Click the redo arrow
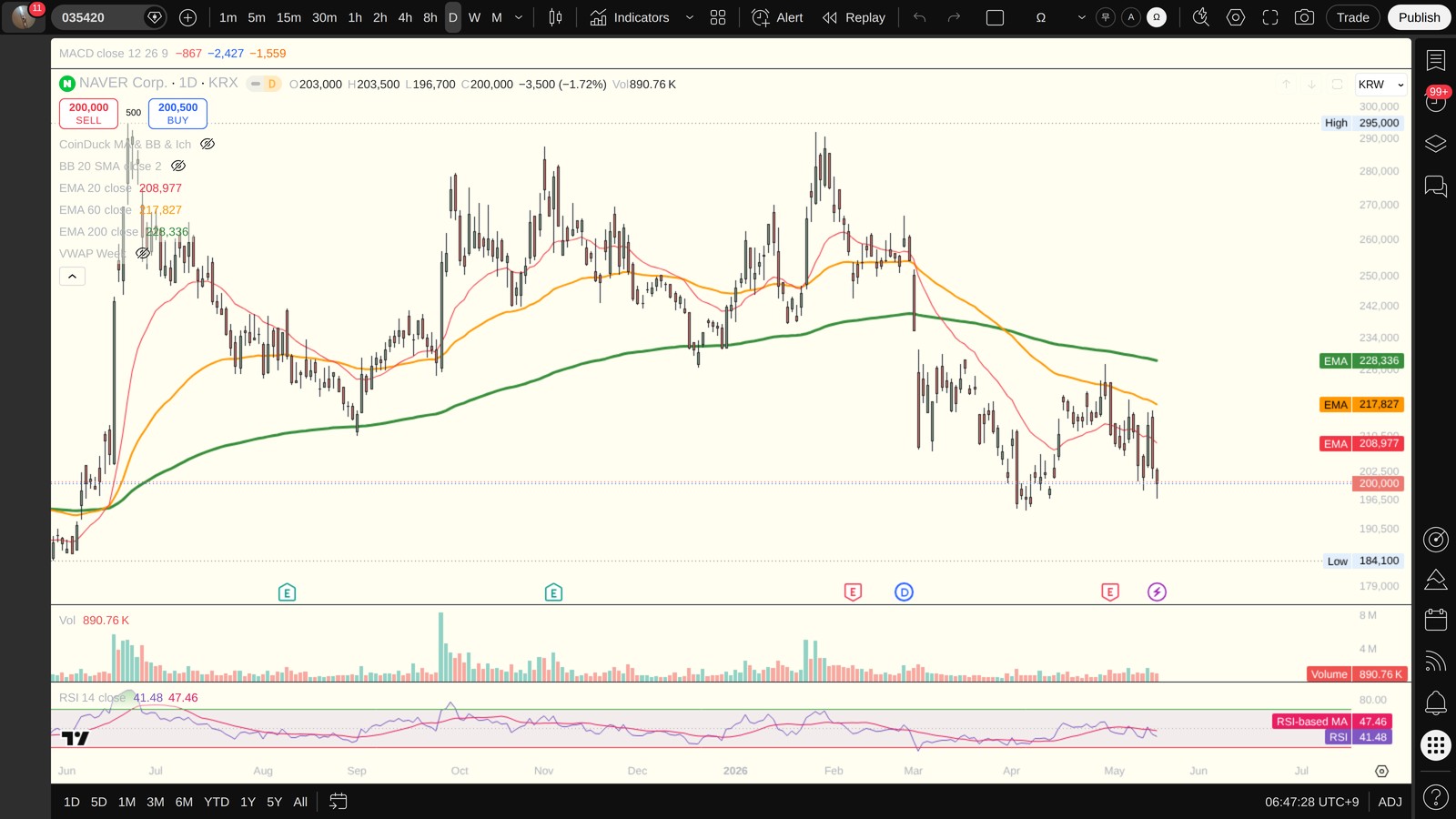This screenshot has height=819, width=1456. pyautogui.click(x=954, y=17)
